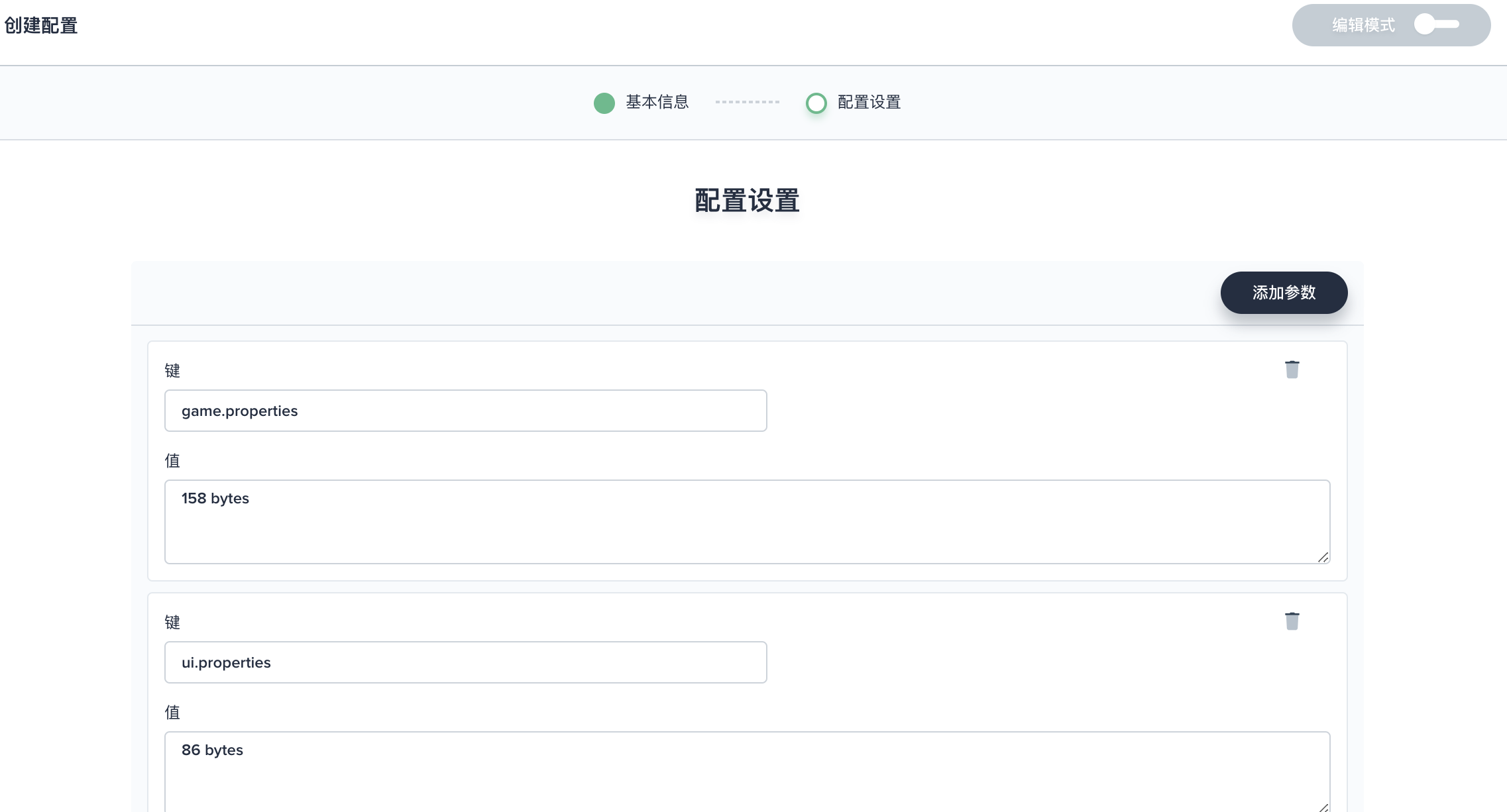This screenshot has width=1507, height=812.
Task: Click the trash icon beside the second parameter card
Action: coord(1292,621)
